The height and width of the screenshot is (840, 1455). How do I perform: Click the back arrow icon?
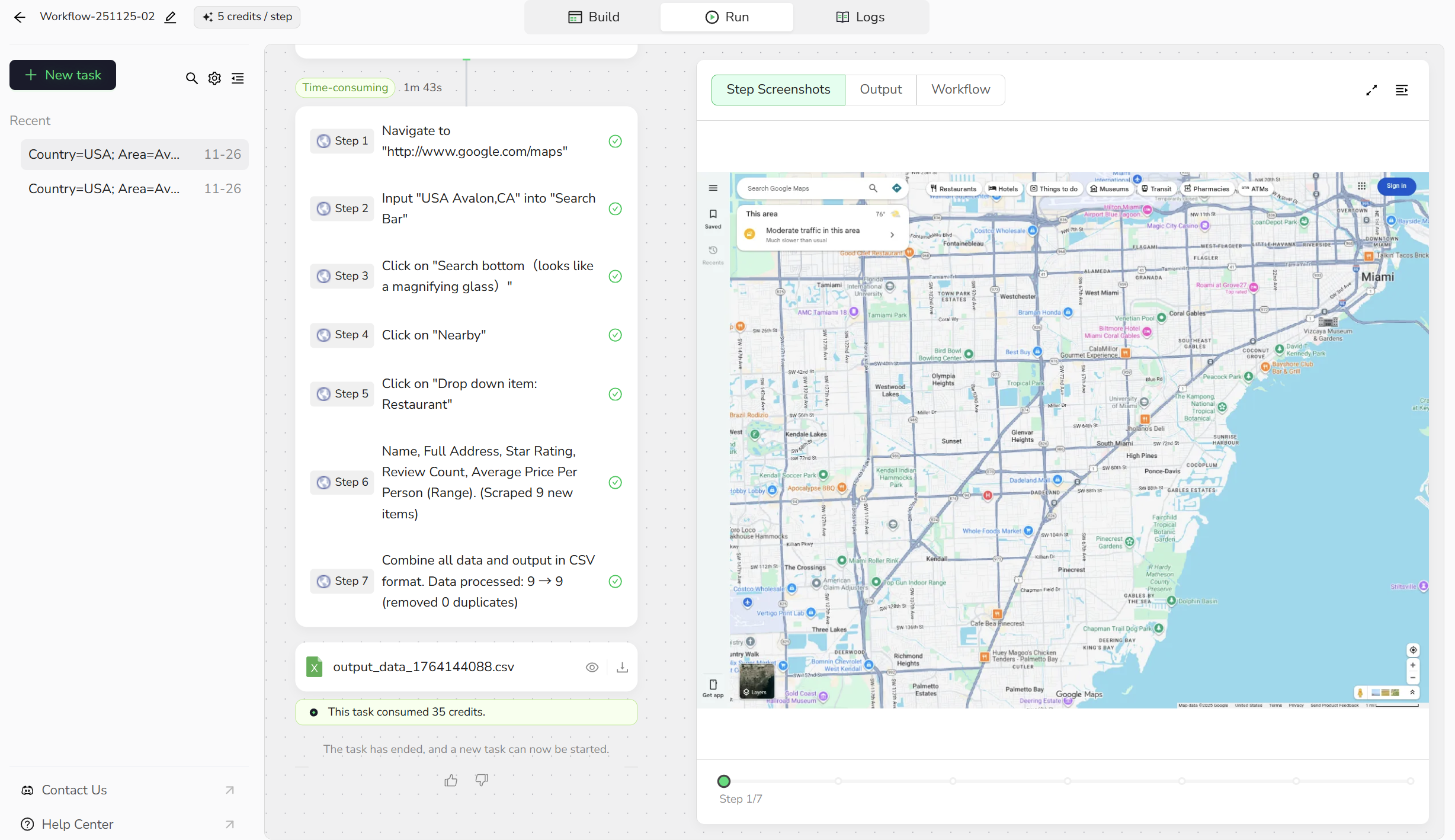(x=20, y=17)
